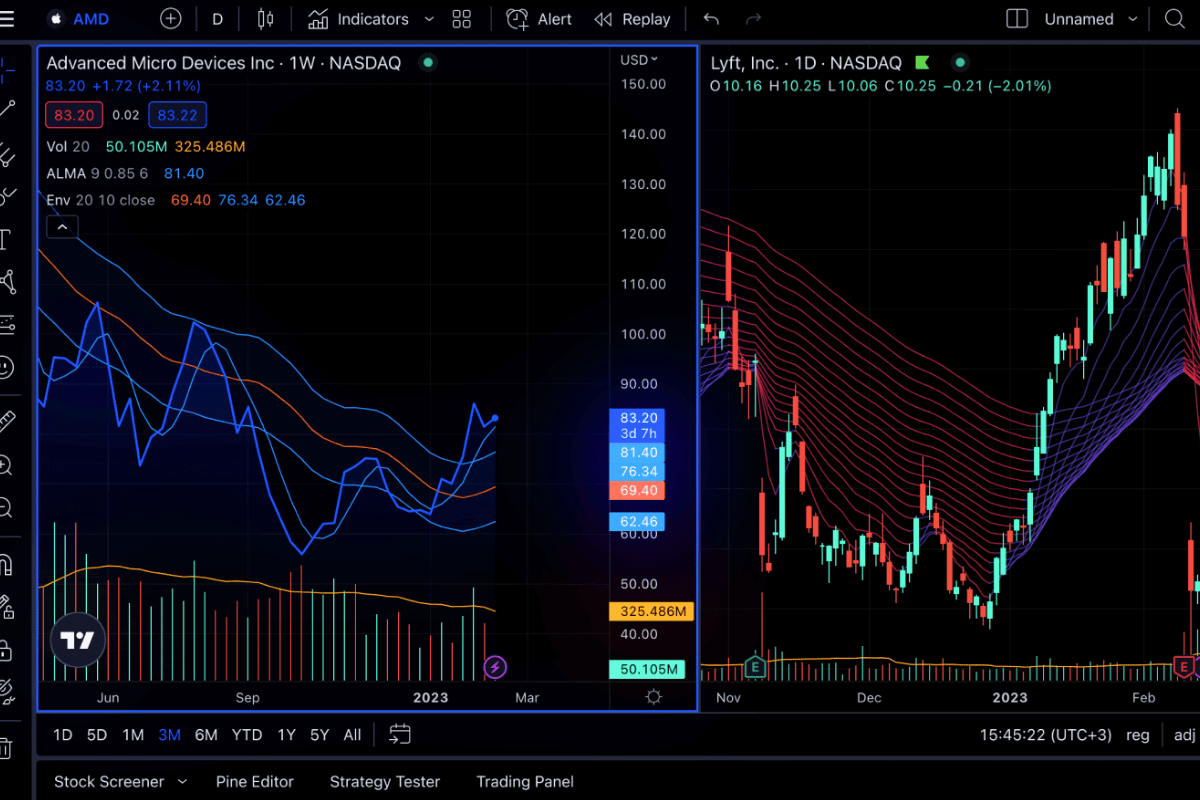Click the AMD market status green dot

coord(428,63)
